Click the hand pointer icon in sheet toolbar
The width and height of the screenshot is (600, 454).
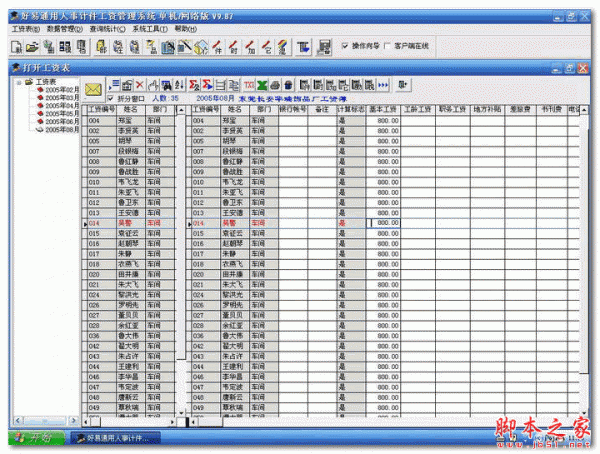click(153, 85)
